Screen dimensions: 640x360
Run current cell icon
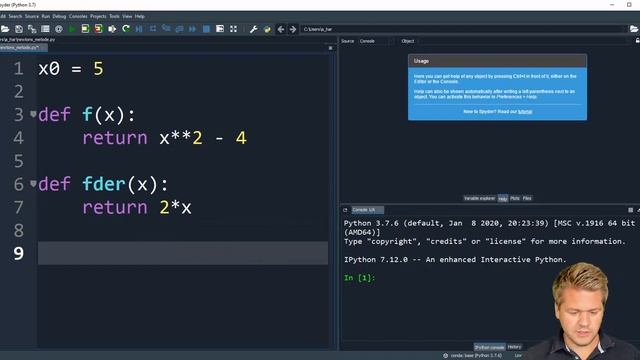[85, 29]
